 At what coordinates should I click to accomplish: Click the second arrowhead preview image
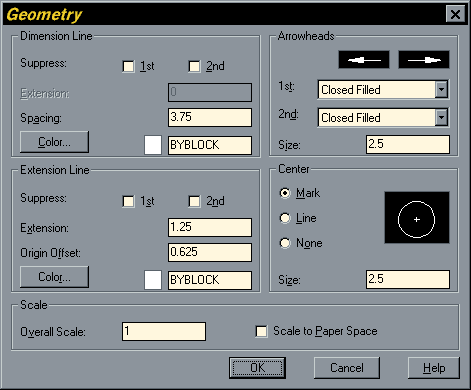(424, 60)
